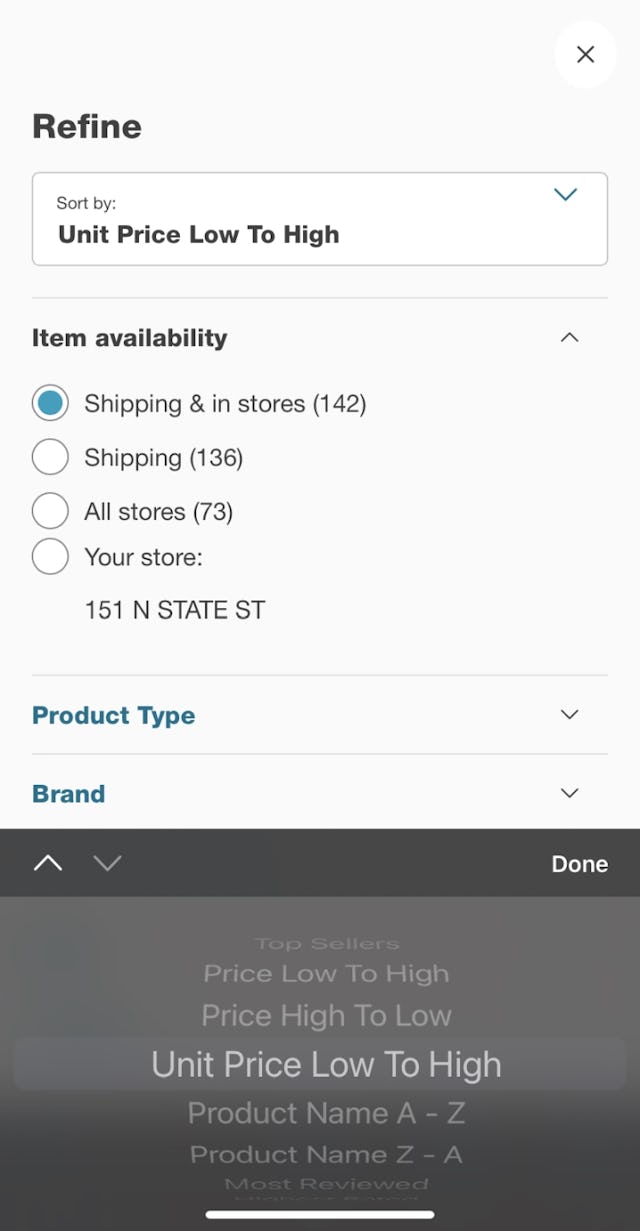Enable the Your store option

coord(50,557)
